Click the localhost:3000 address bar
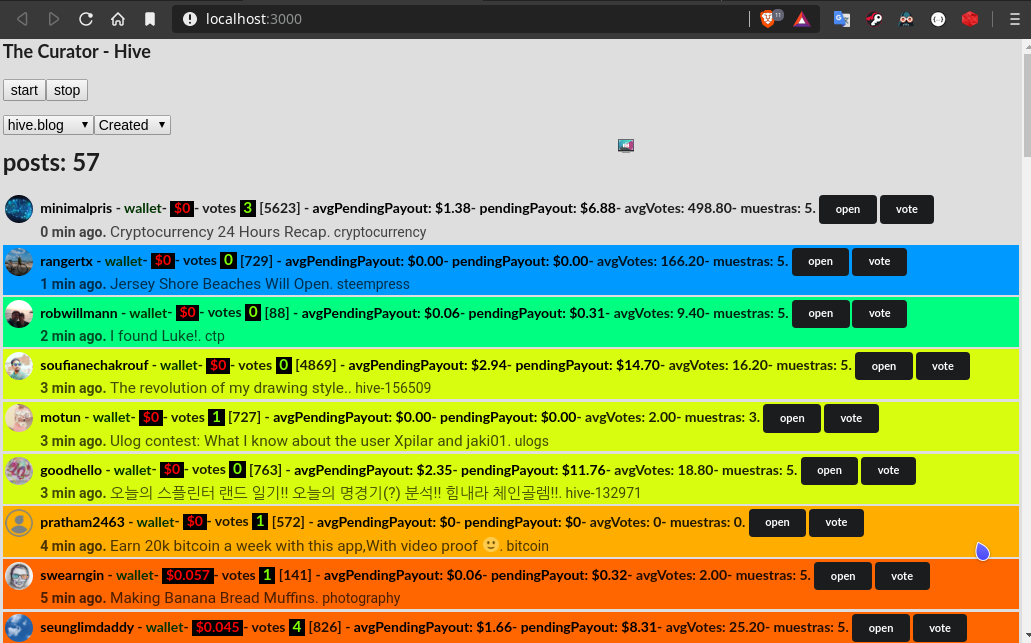Image resolution: width=1031 pixels, height=643 pixels. pos(460,19)
